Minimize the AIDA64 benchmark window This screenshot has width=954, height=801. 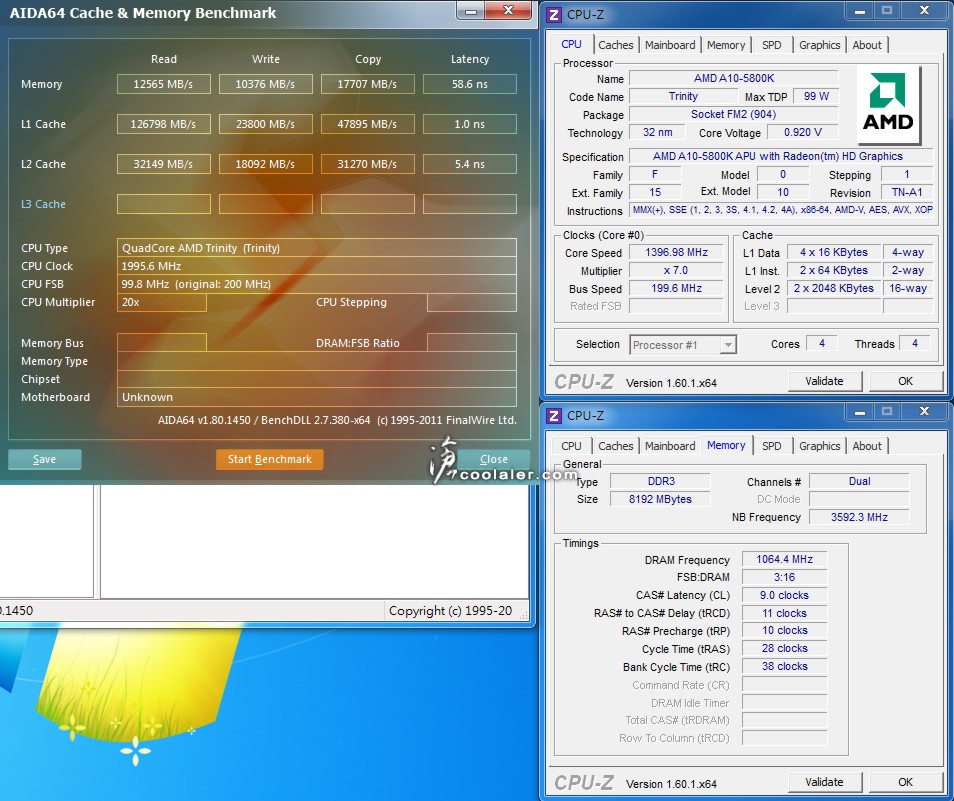tap(472, 11)
